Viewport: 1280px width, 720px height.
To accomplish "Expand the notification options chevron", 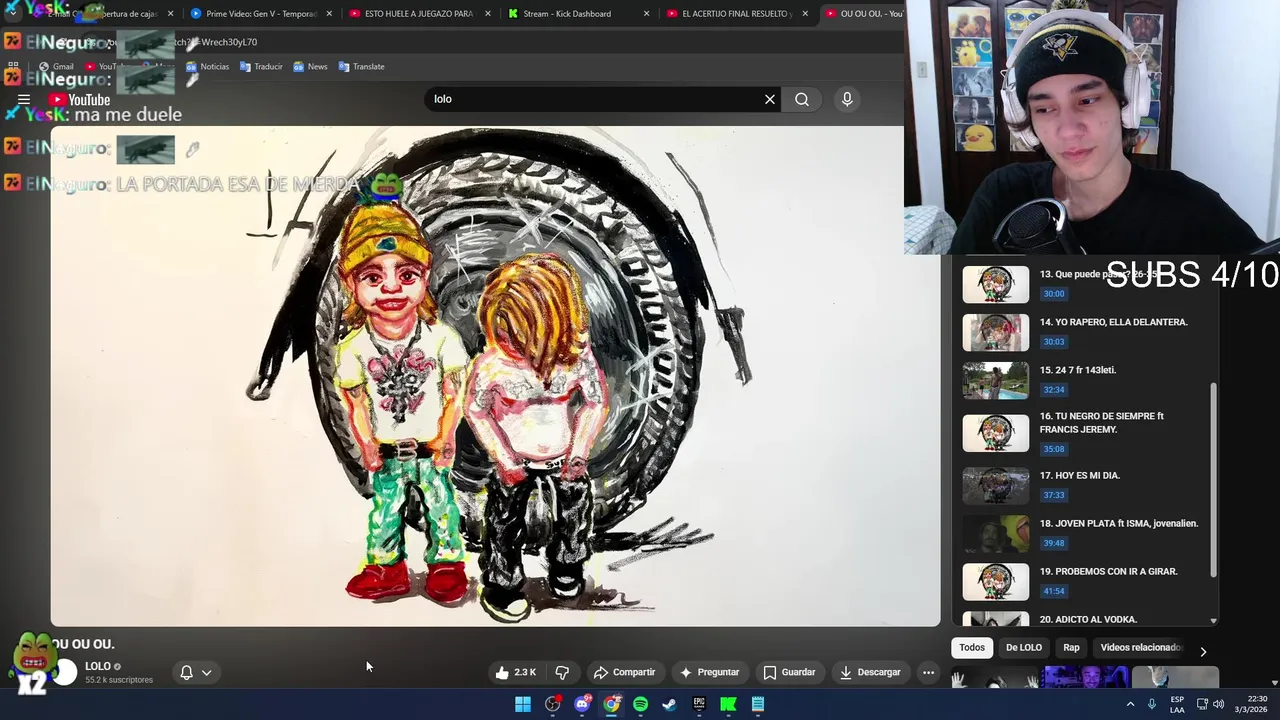I will pos(206,672).
